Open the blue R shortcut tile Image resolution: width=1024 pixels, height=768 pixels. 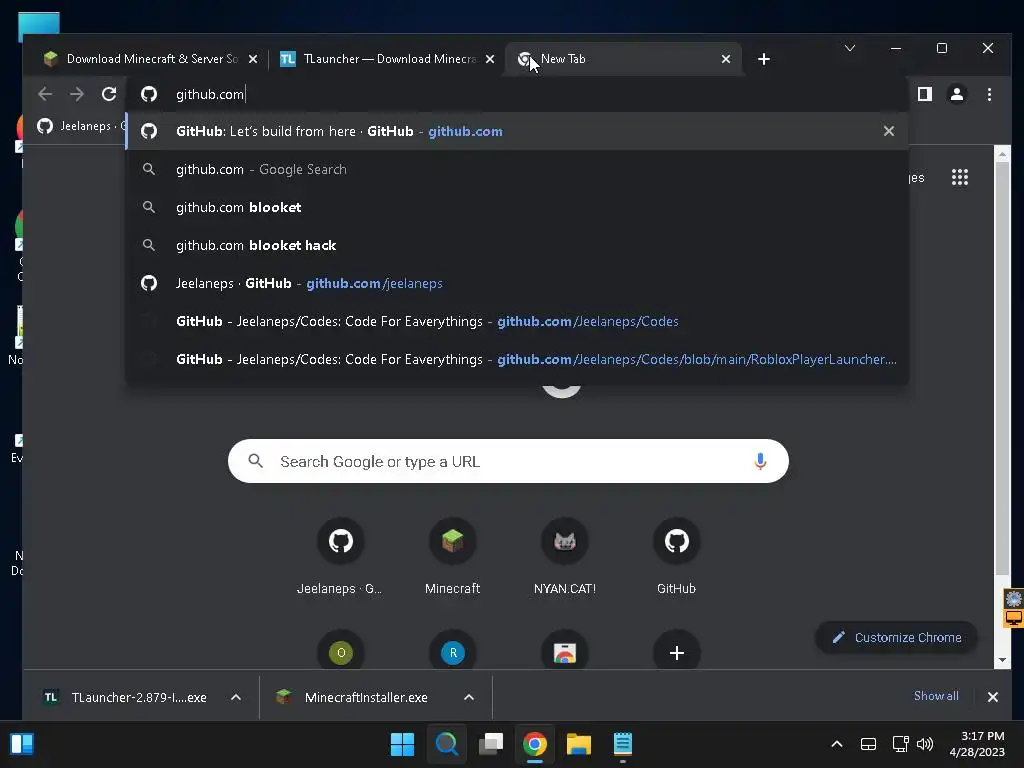(453, 652)
